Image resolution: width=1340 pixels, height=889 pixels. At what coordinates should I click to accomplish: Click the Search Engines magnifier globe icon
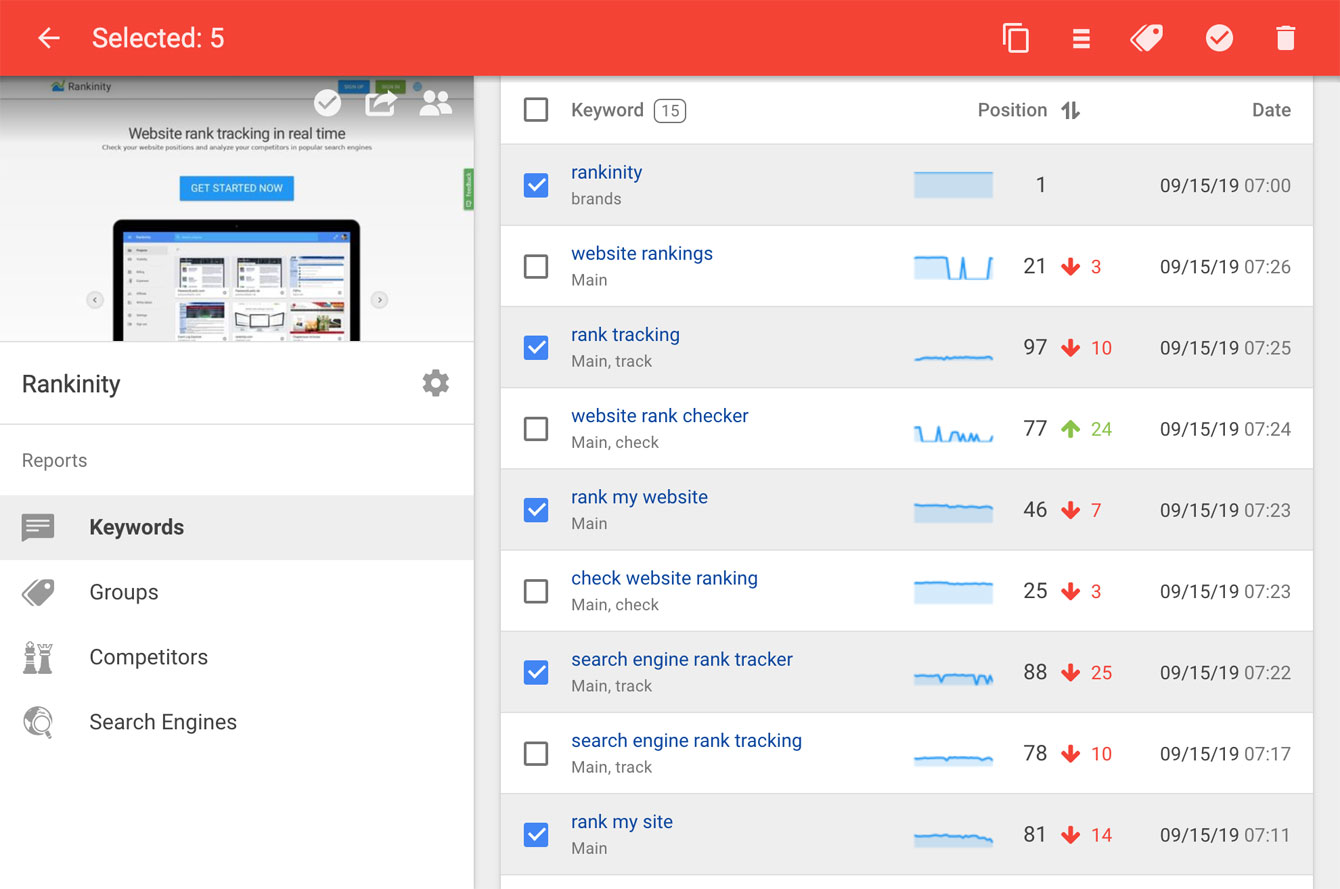click(38, 722)
